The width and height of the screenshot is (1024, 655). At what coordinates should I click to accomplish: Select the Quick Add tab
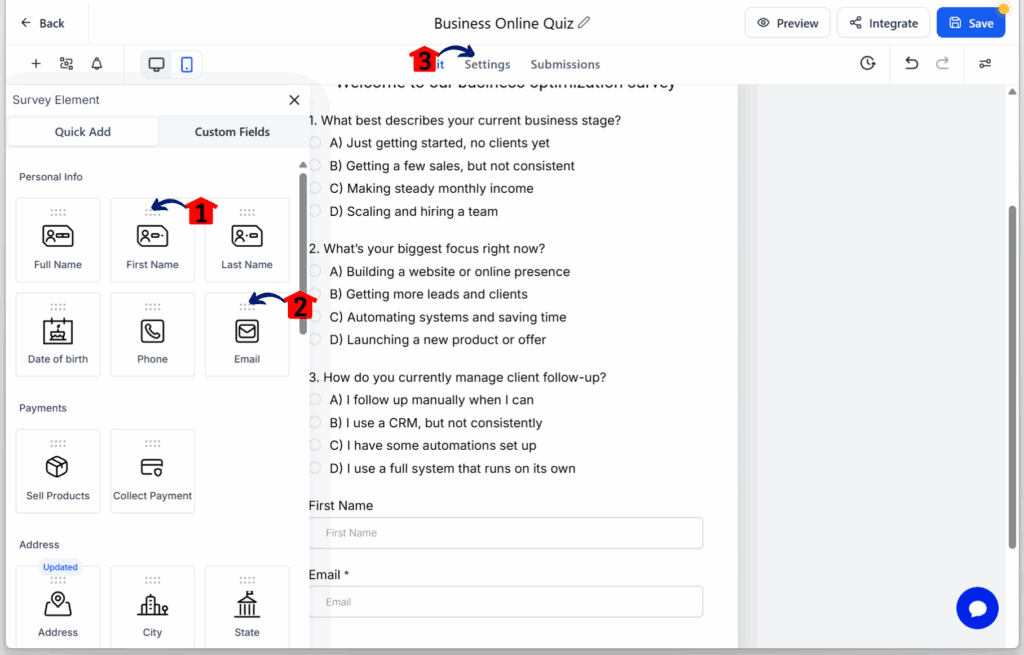pyautogui.click(x=82, y=131)
